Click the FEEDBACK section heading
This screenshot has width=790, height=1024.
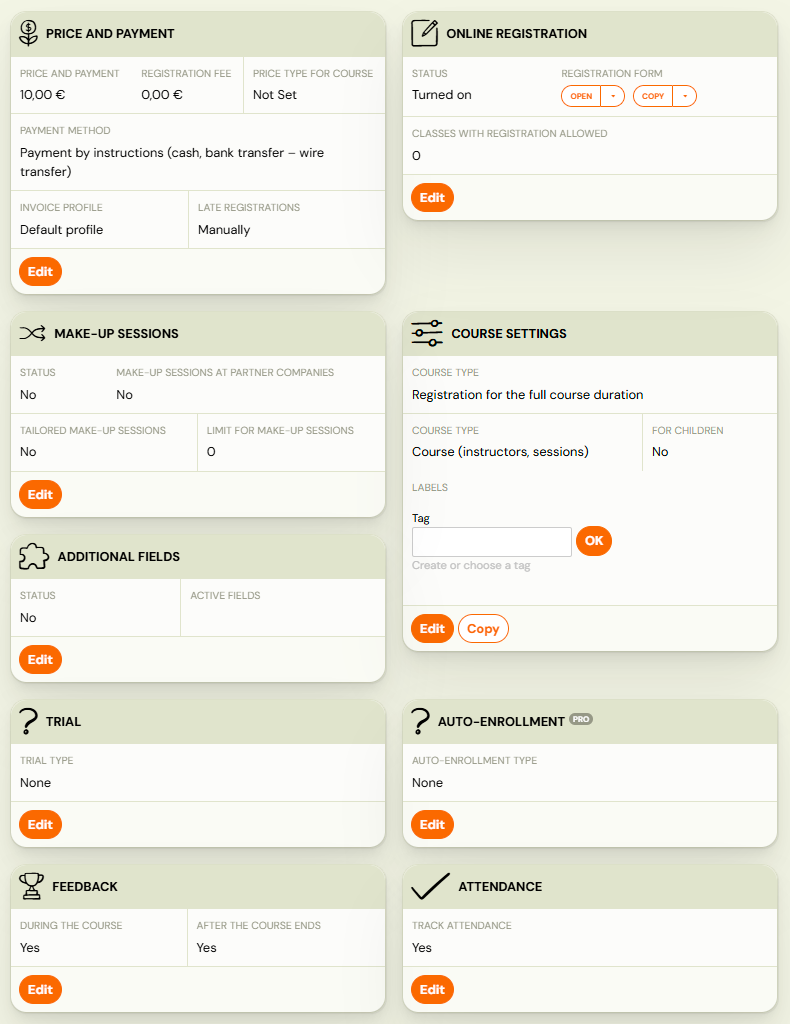click(85, 886)
